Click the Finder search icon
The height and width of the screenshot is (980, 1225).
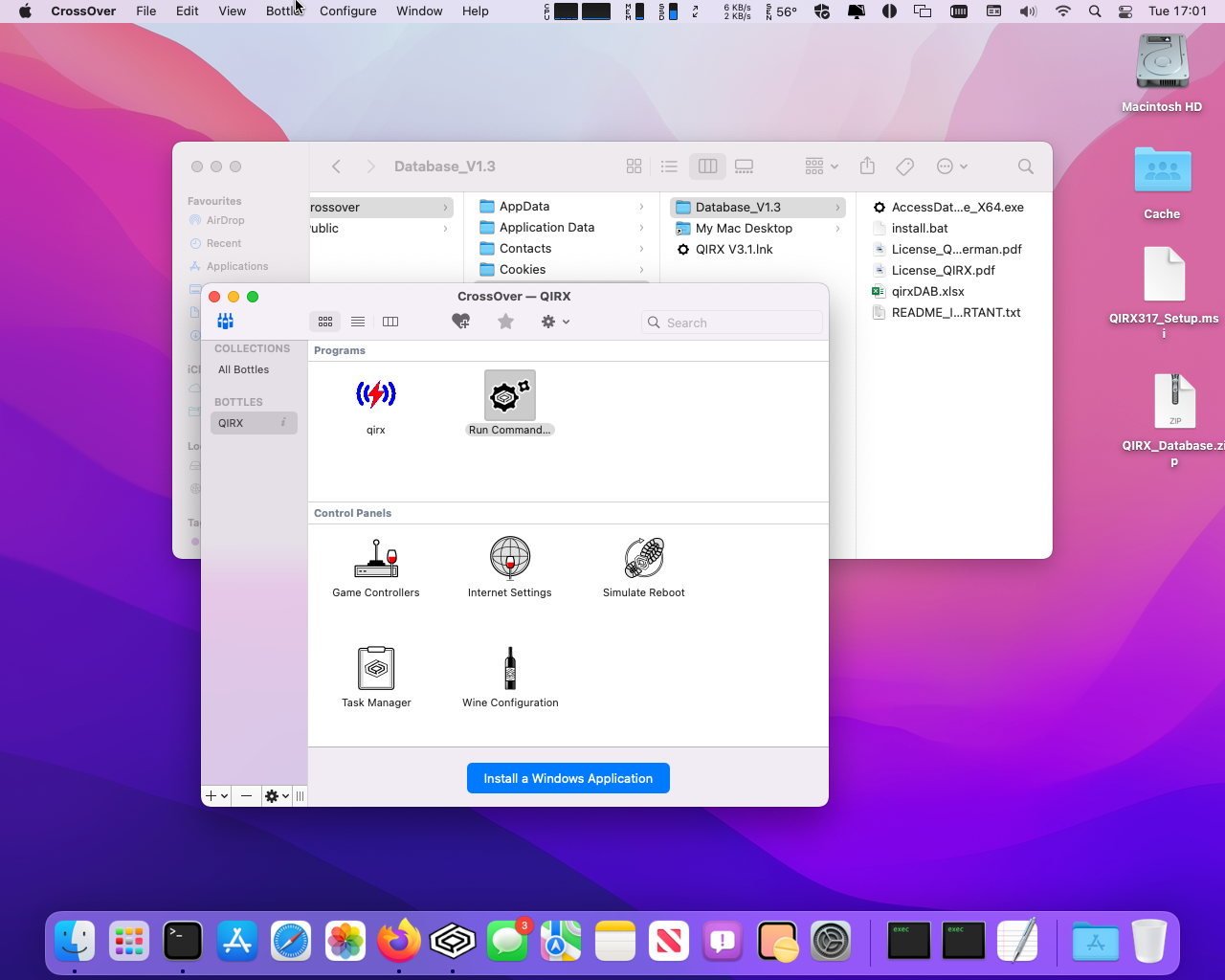1026,167
